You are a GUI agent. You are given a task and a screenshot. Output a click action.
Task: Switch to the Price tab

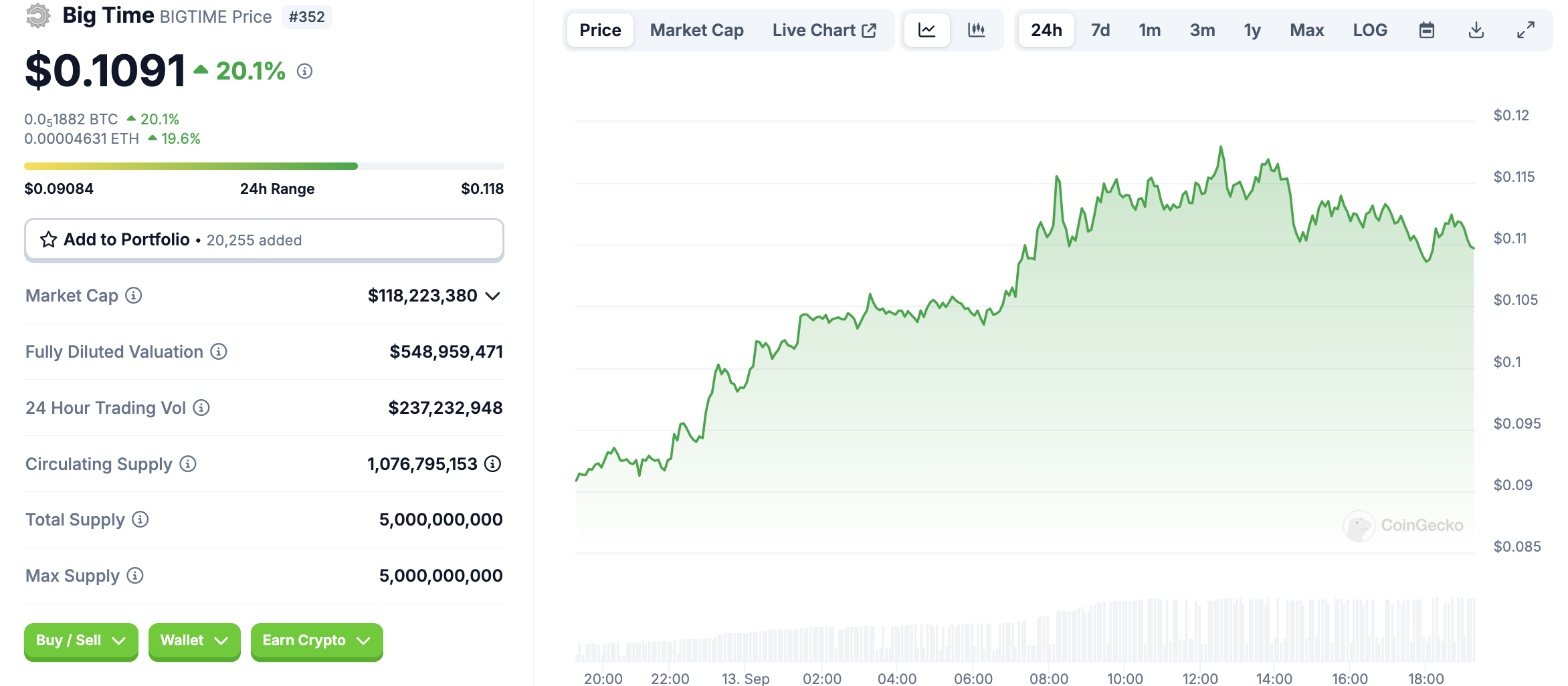click(x=600, y=30)
